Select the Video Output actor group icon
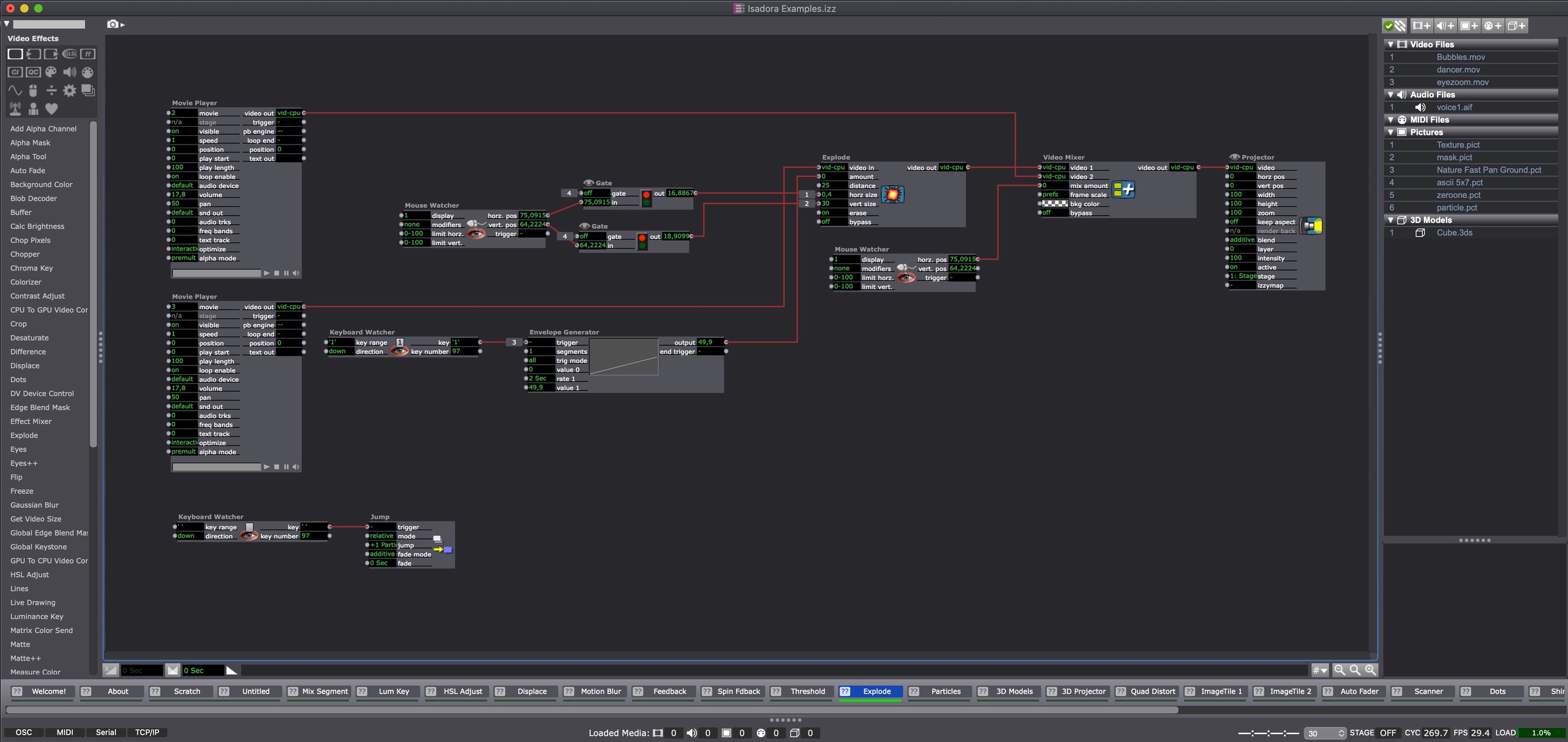This screenshot has width=1568, height=742. (x=51, y=54)
